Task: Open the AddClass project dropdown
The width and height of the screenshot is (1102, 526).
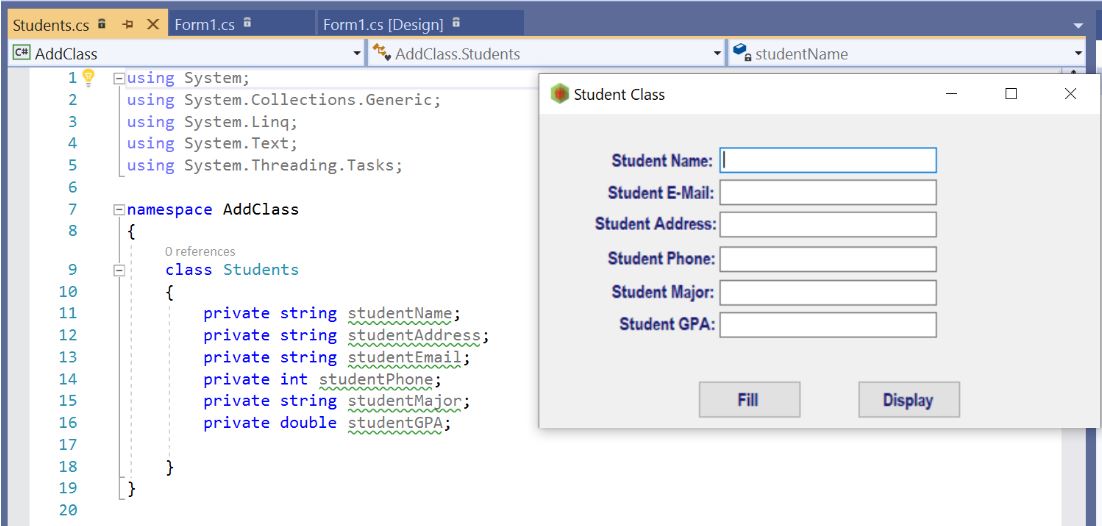Action: point(356,53)
